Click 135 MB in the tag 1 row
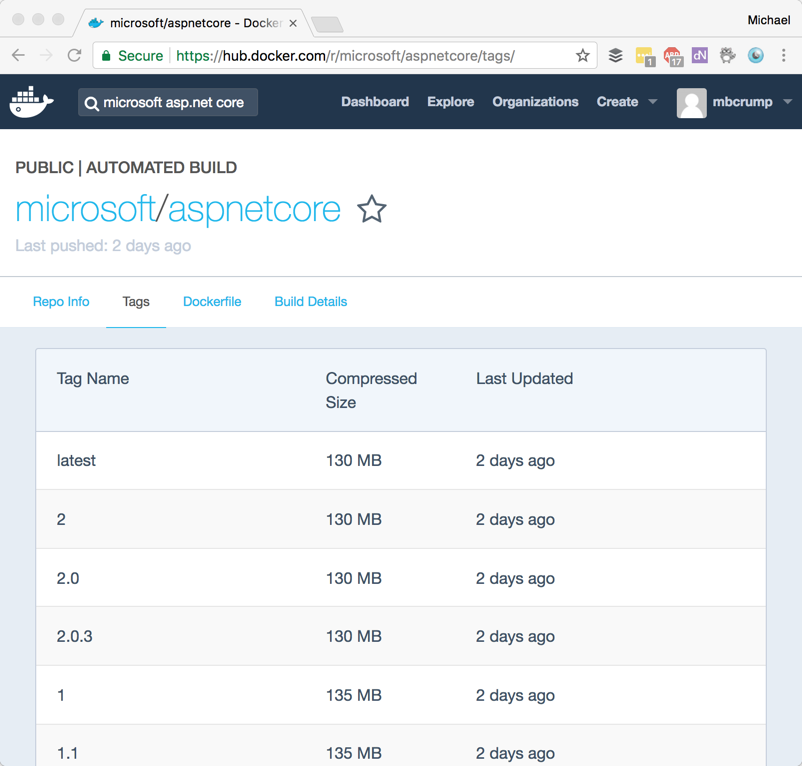Viewport: 802px width, 766px height. tap(354, 695)
